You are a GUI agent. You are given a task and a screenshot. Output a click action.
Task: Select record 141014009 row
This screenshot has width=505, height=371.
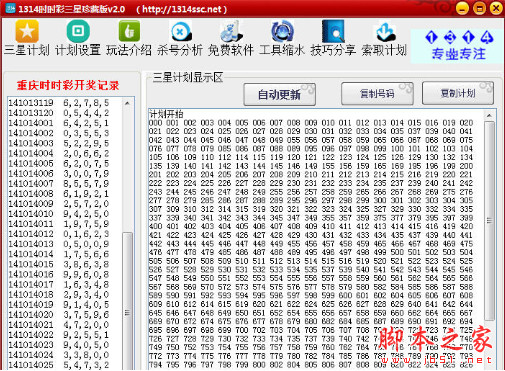[59, 203]
